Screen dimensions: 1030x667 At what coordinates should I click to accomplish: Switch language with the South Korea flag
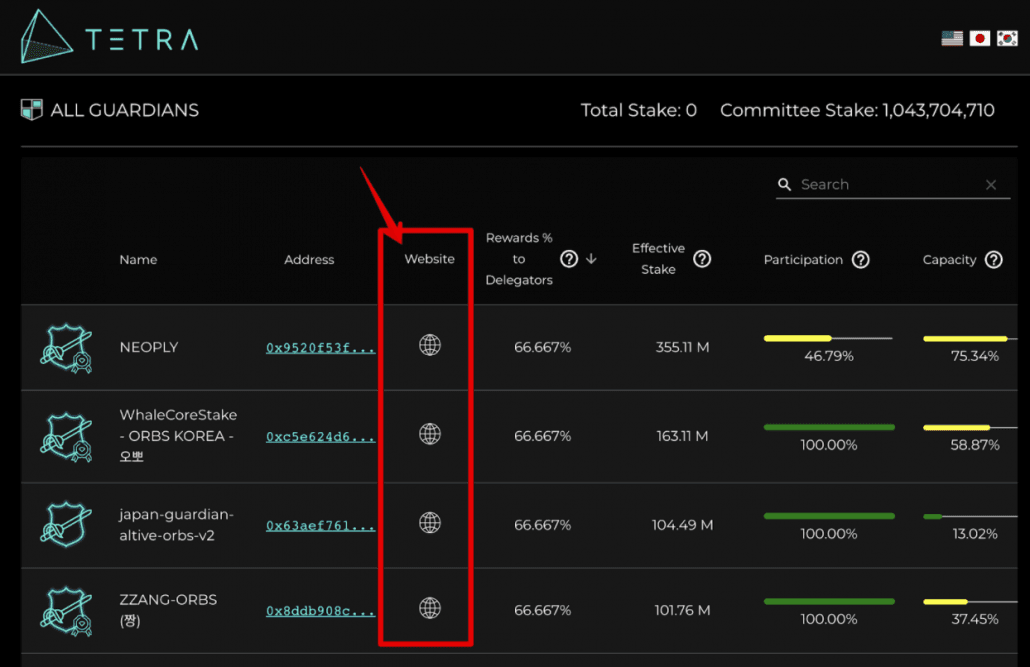point(1007,39)
